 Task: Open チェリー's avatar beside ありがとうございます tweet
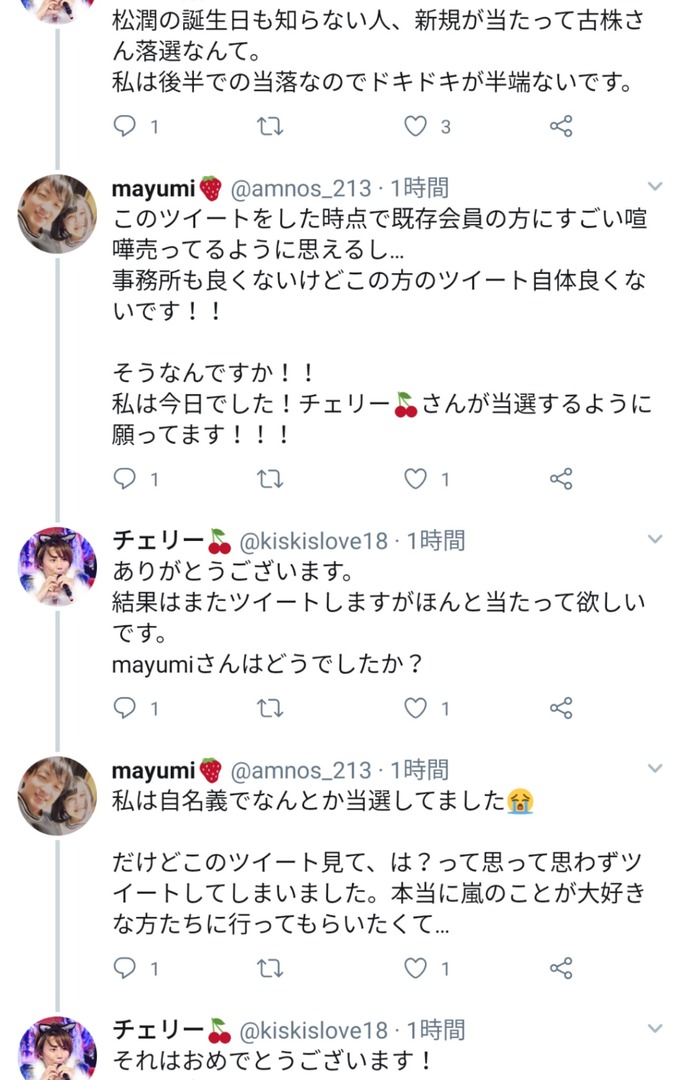(57, 567)
